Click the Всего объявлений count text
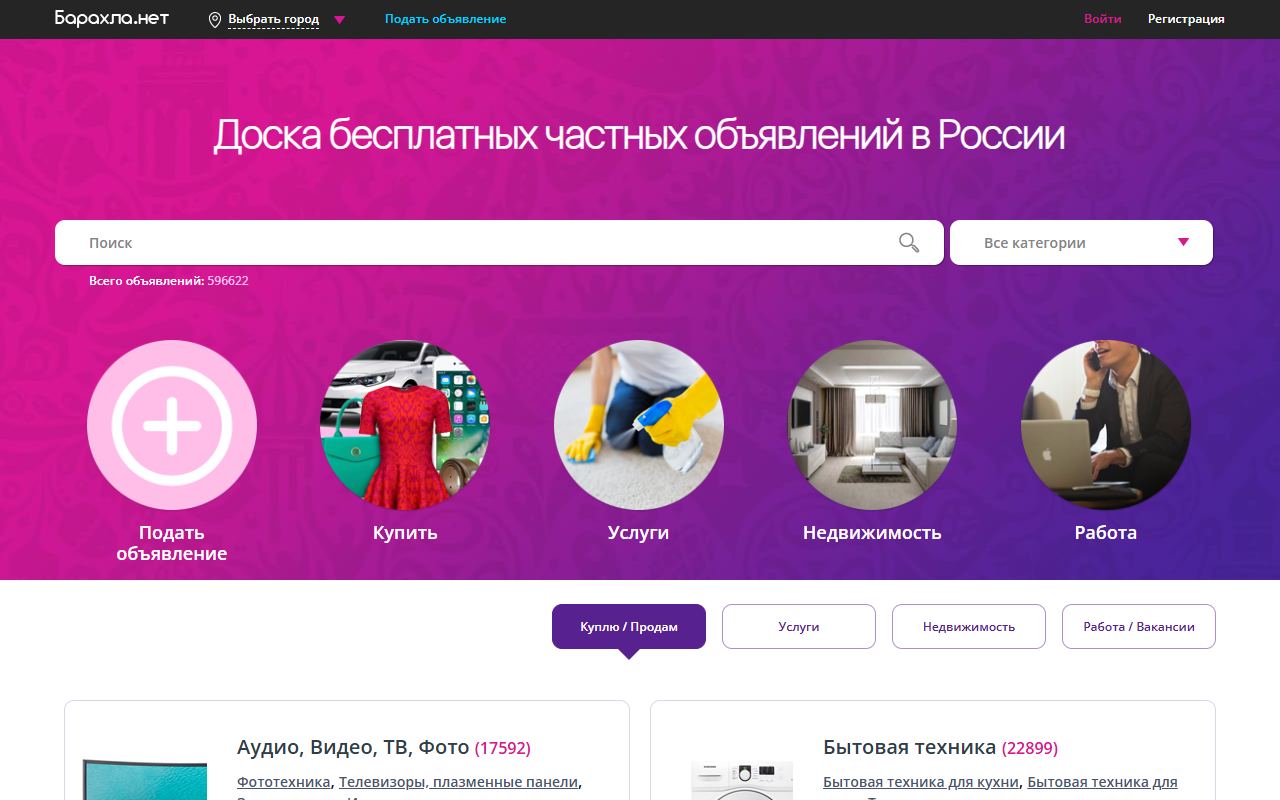The image size is (1280, 800). tap(168, 281)
